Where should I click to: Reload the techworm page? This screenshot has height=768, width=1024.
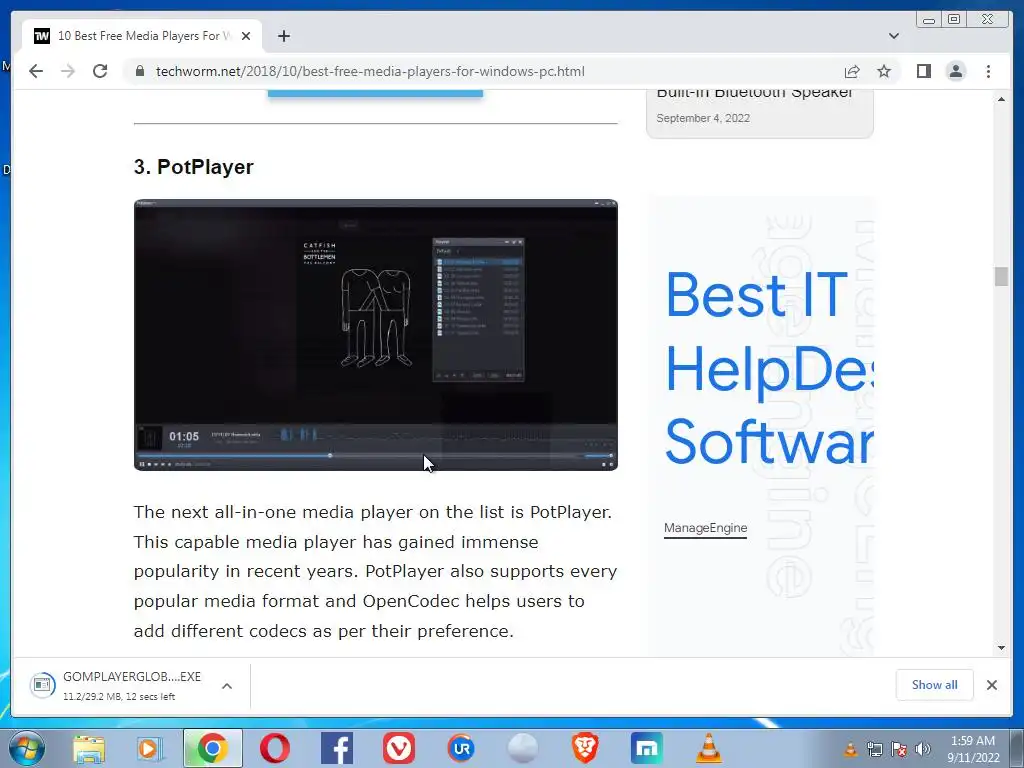[100, 71]
